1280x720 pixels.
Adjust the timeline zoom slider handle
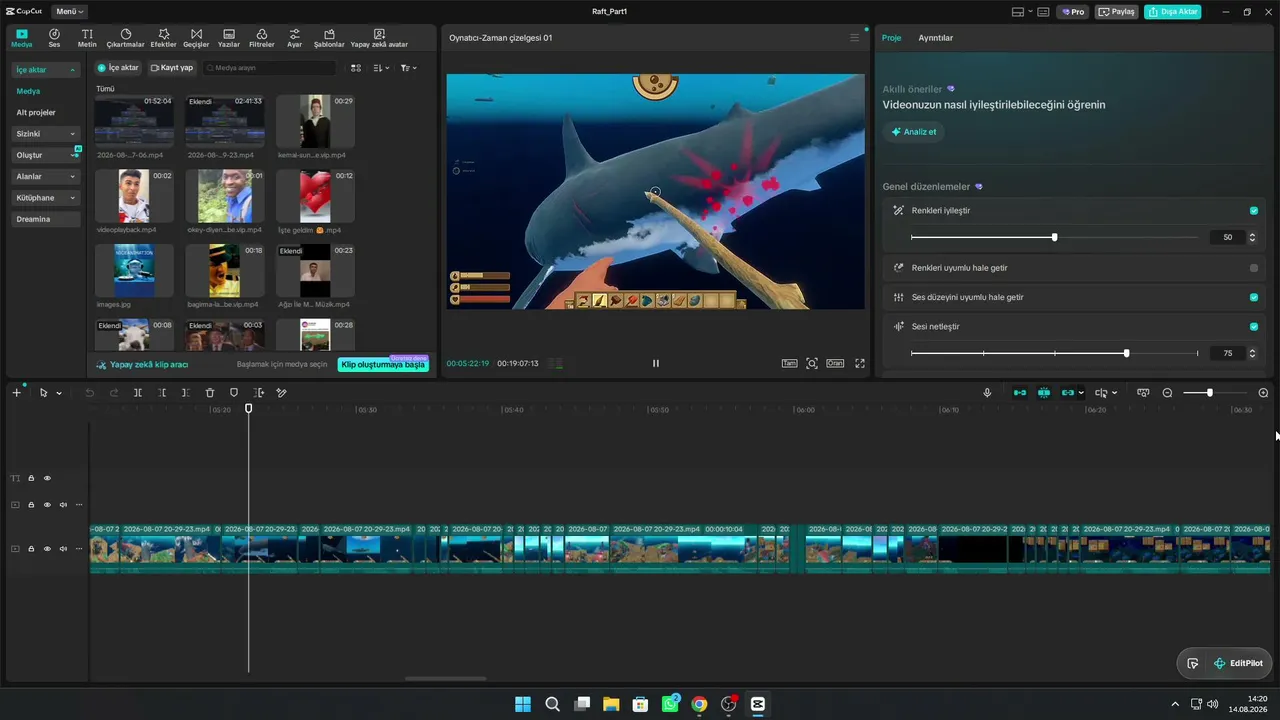coord(1209,393)
